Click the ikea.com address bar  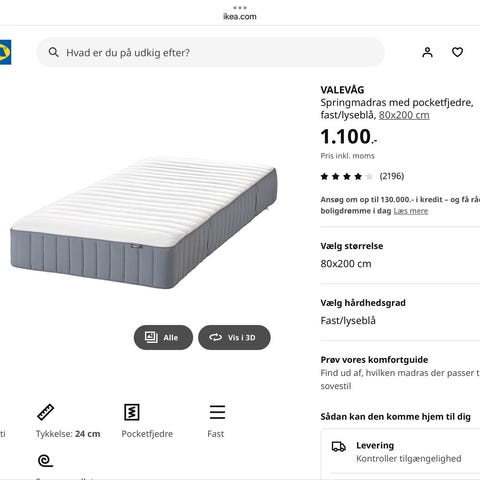[240, 16]
